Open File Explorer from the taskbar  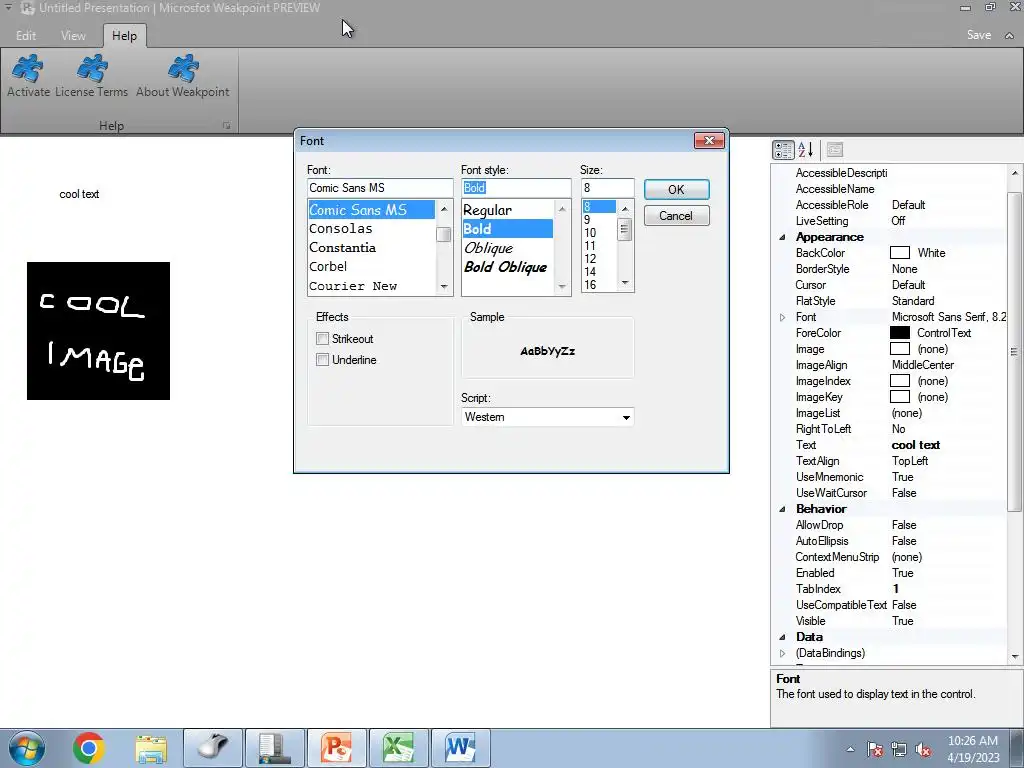click(151, 748)
